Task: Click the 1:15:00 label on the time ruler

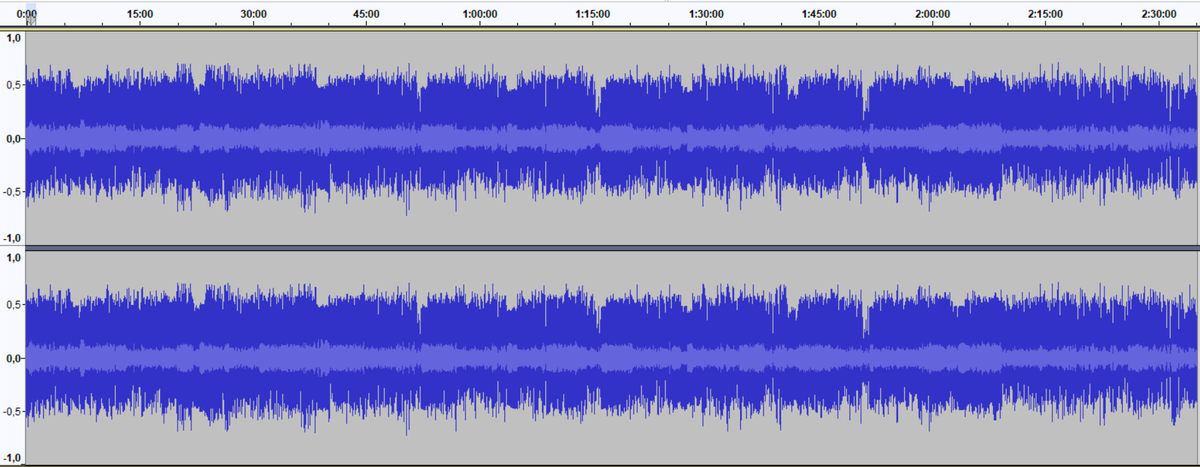Action: (x=593, y=14)
